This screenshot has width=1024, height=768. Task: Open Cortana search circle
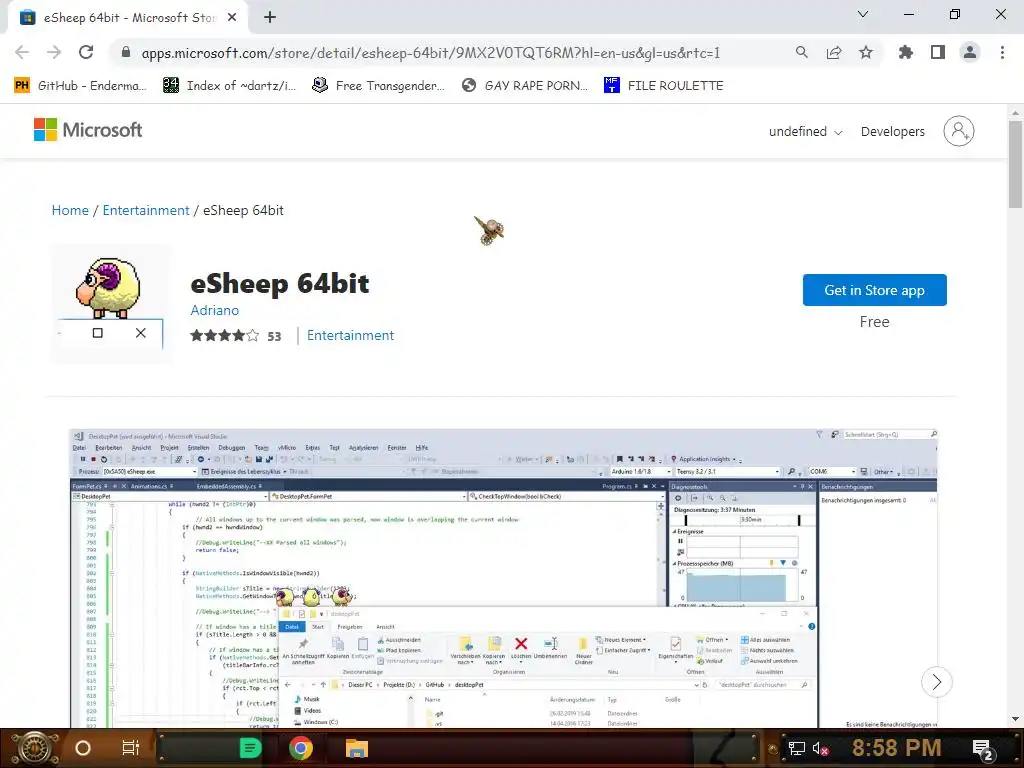(x=83, y=748)
